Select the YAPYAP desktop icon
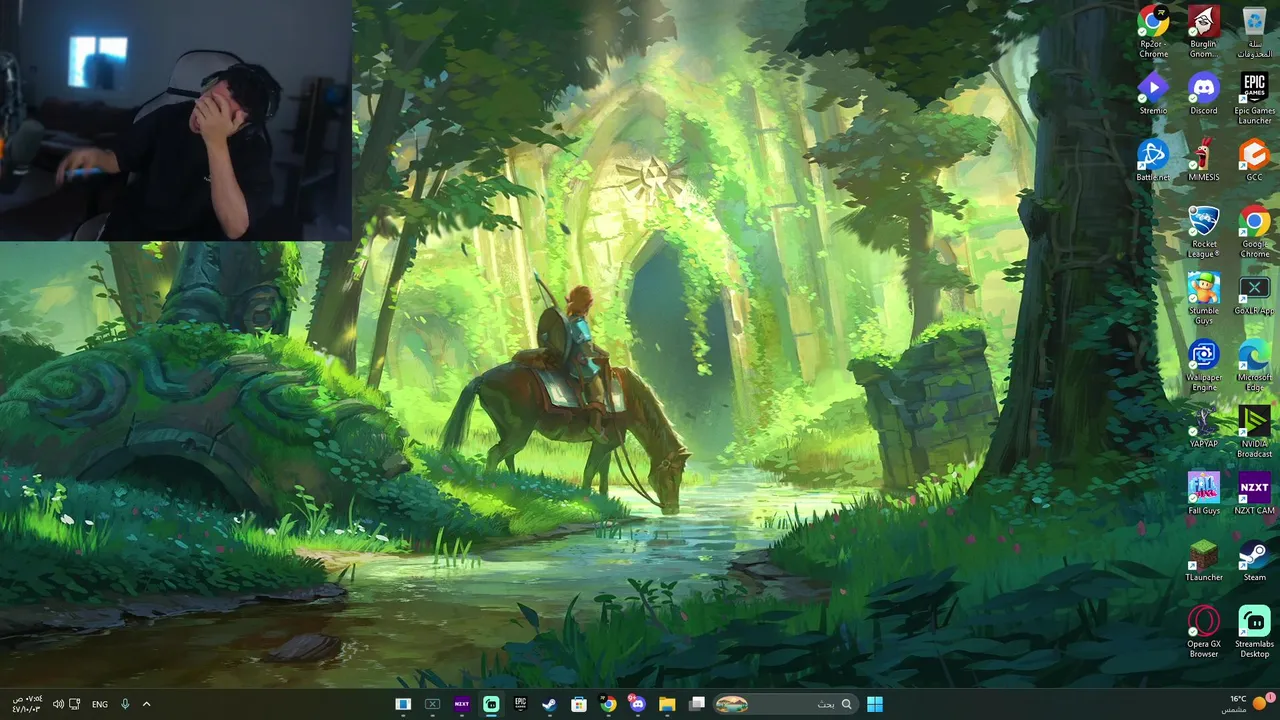Screen dimensions: 1280x720 pos(1204,427)
